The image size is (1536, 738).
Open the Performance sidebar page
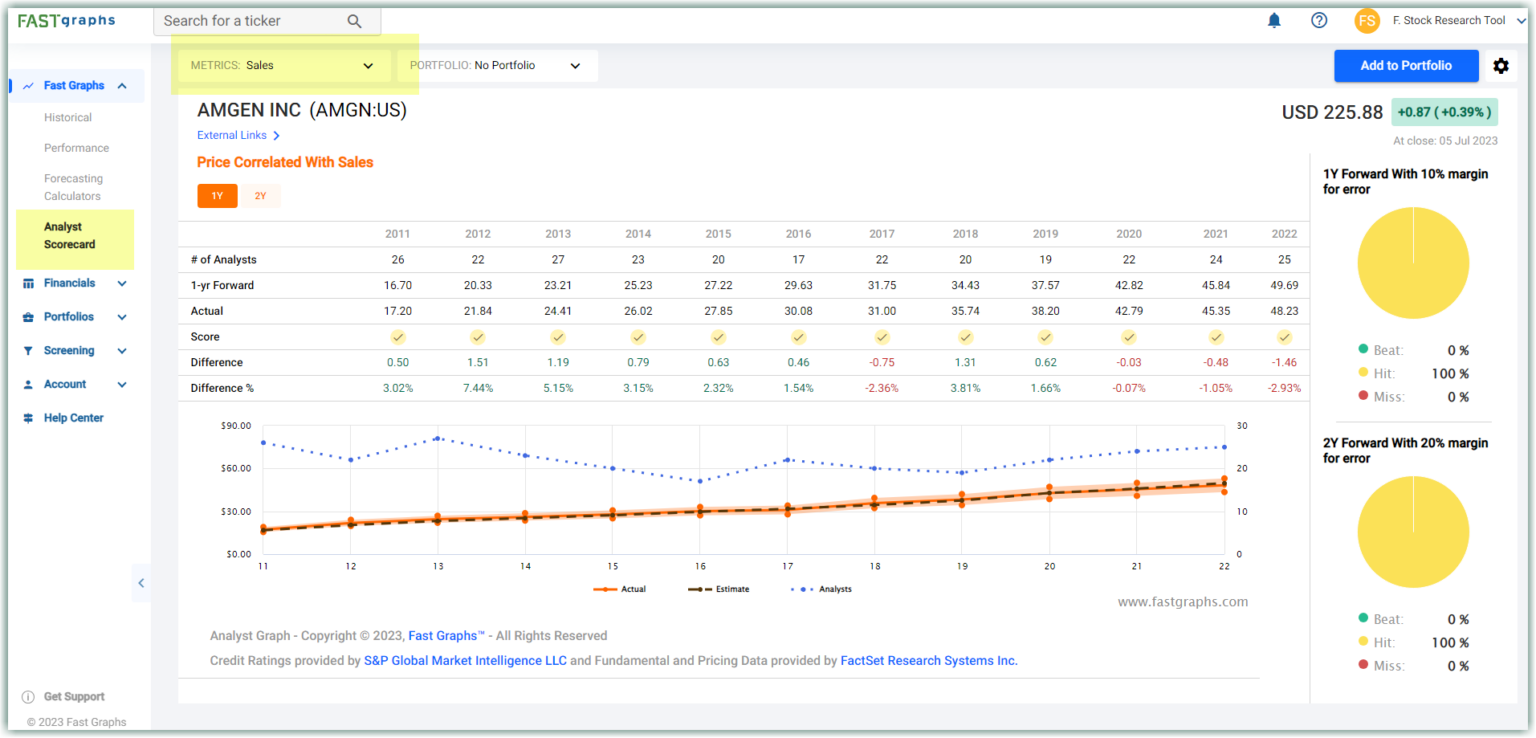(x=77, y=148)
